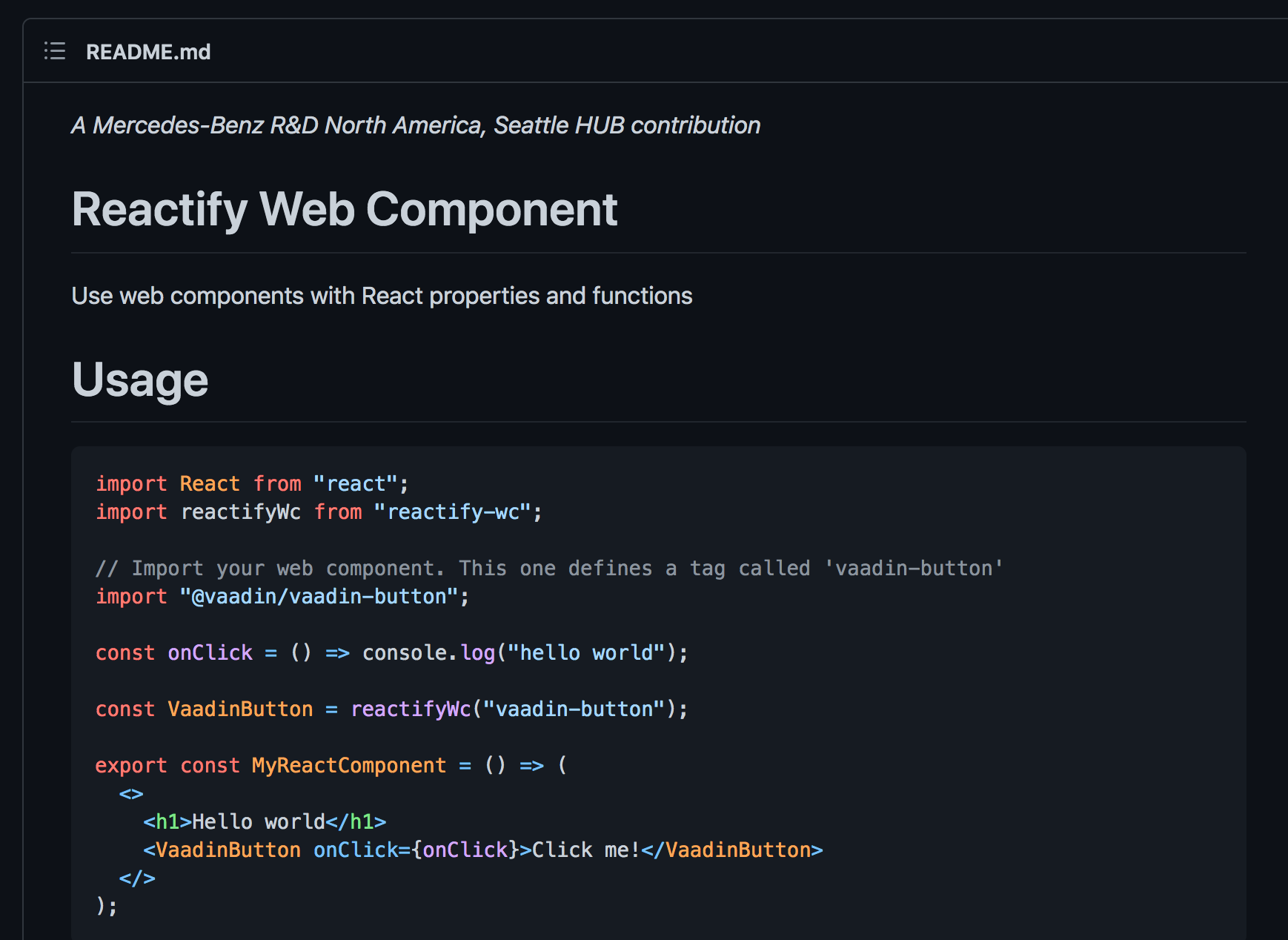Click the README.md file title

click(x=148, y=52)
